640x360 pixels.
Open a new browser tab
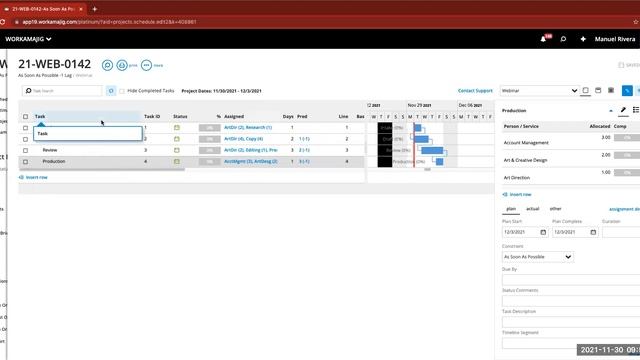tap(95, 9)
